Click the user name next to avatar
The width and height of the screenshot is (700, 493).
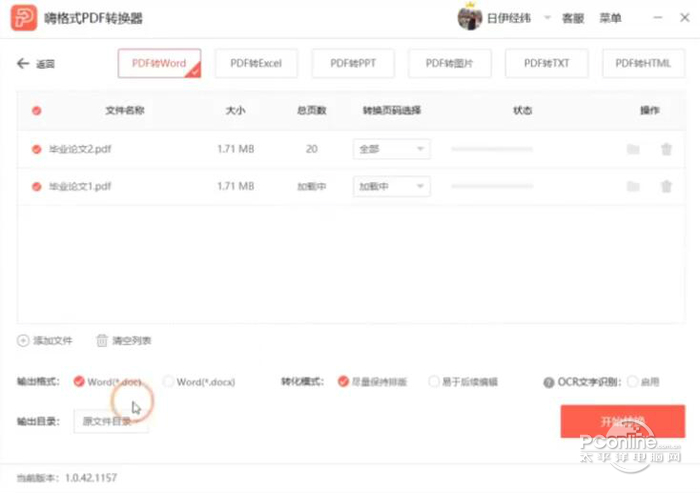tap(509, 18)
